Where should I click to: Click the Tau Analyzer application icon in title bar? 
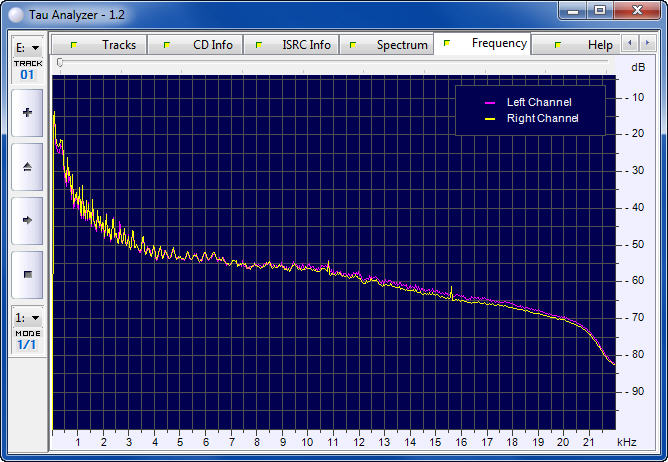click(x=16, y=15)
